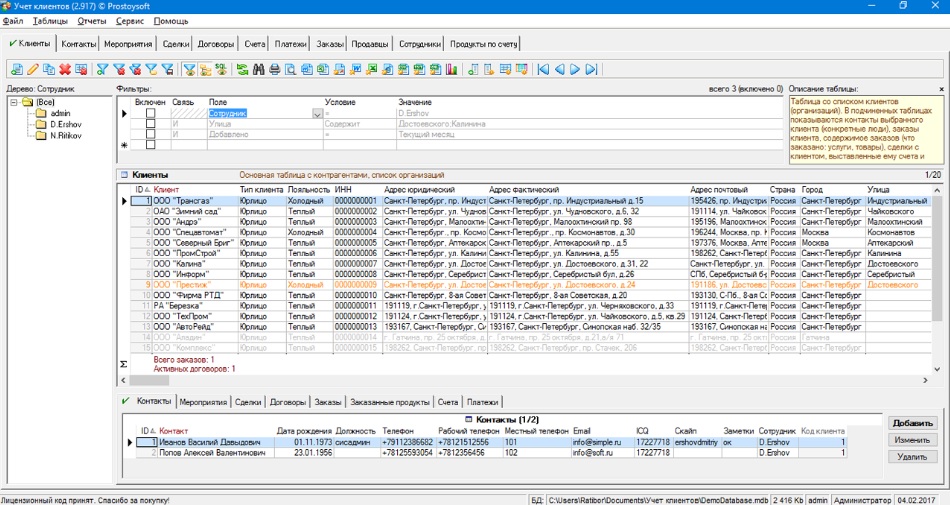The height and width of the screenshot is (505, 950).
Task: Click the green refresh arrows icon
Action: click(242, 69)
